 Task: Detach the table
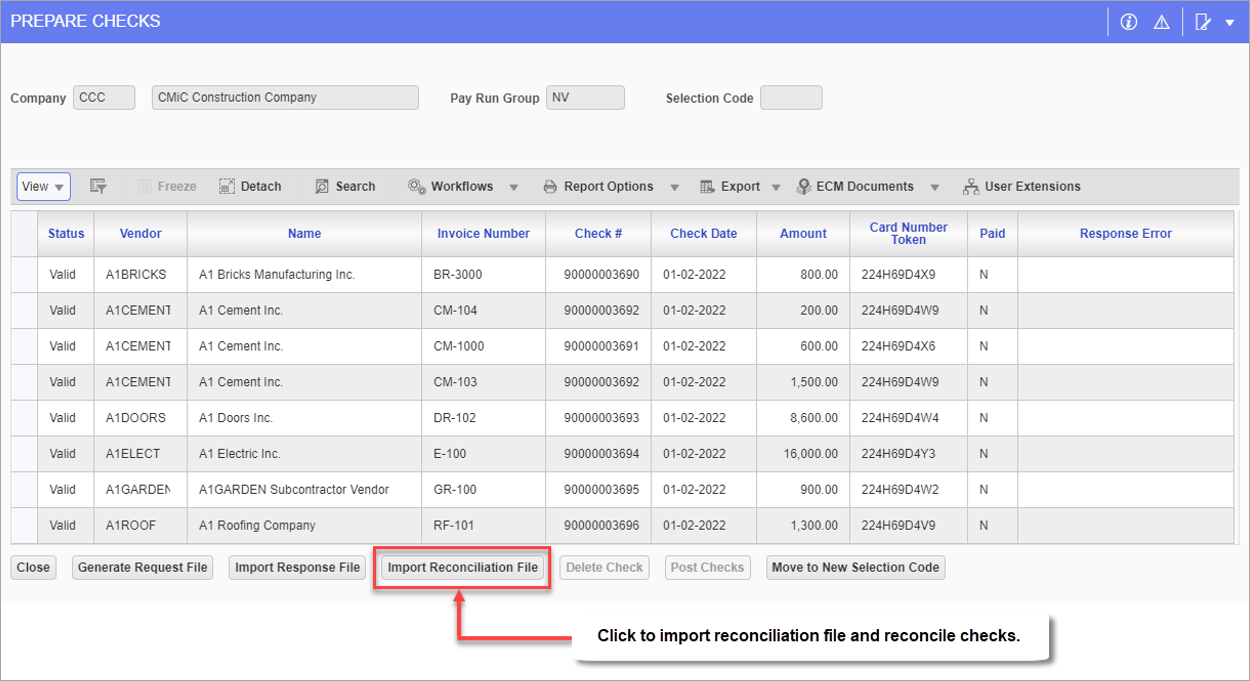(x=250, y=186)
